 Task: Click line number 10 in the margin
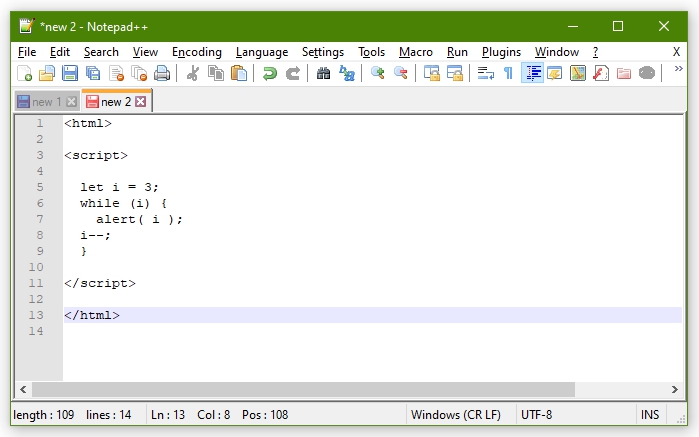point(36,267)
